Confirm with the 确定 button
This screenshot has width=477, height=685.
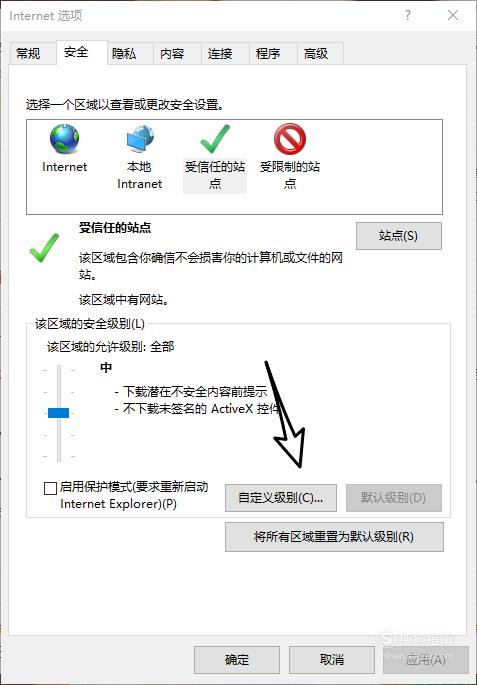coord(237,660)
